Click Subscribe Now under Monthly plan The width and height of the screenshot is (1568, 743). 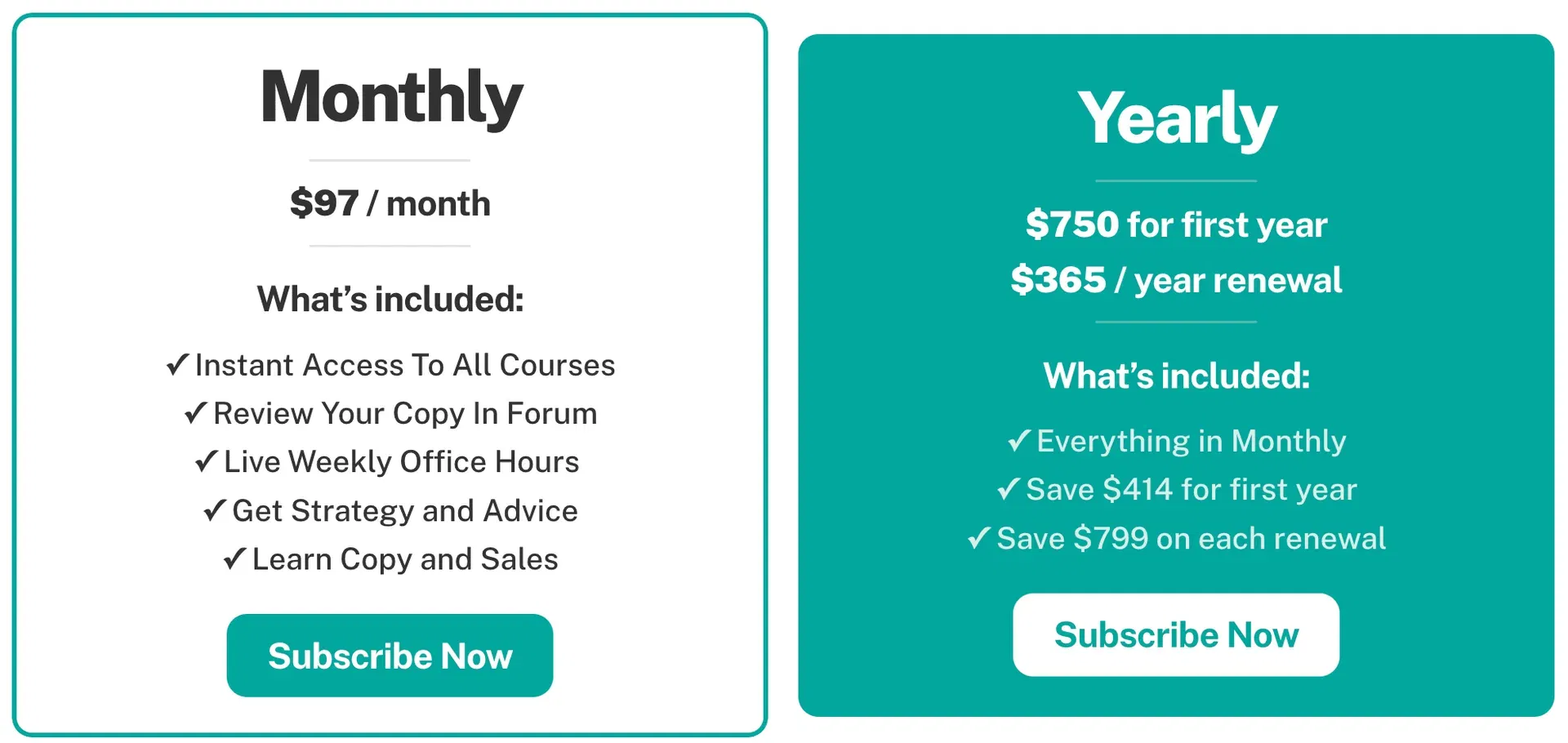click(x=390, y=655)
